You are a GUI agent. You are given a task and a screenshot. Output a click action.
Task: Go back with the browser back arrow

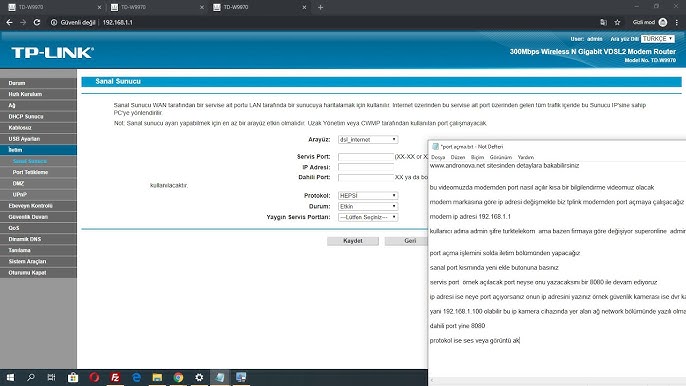[9, 22]
